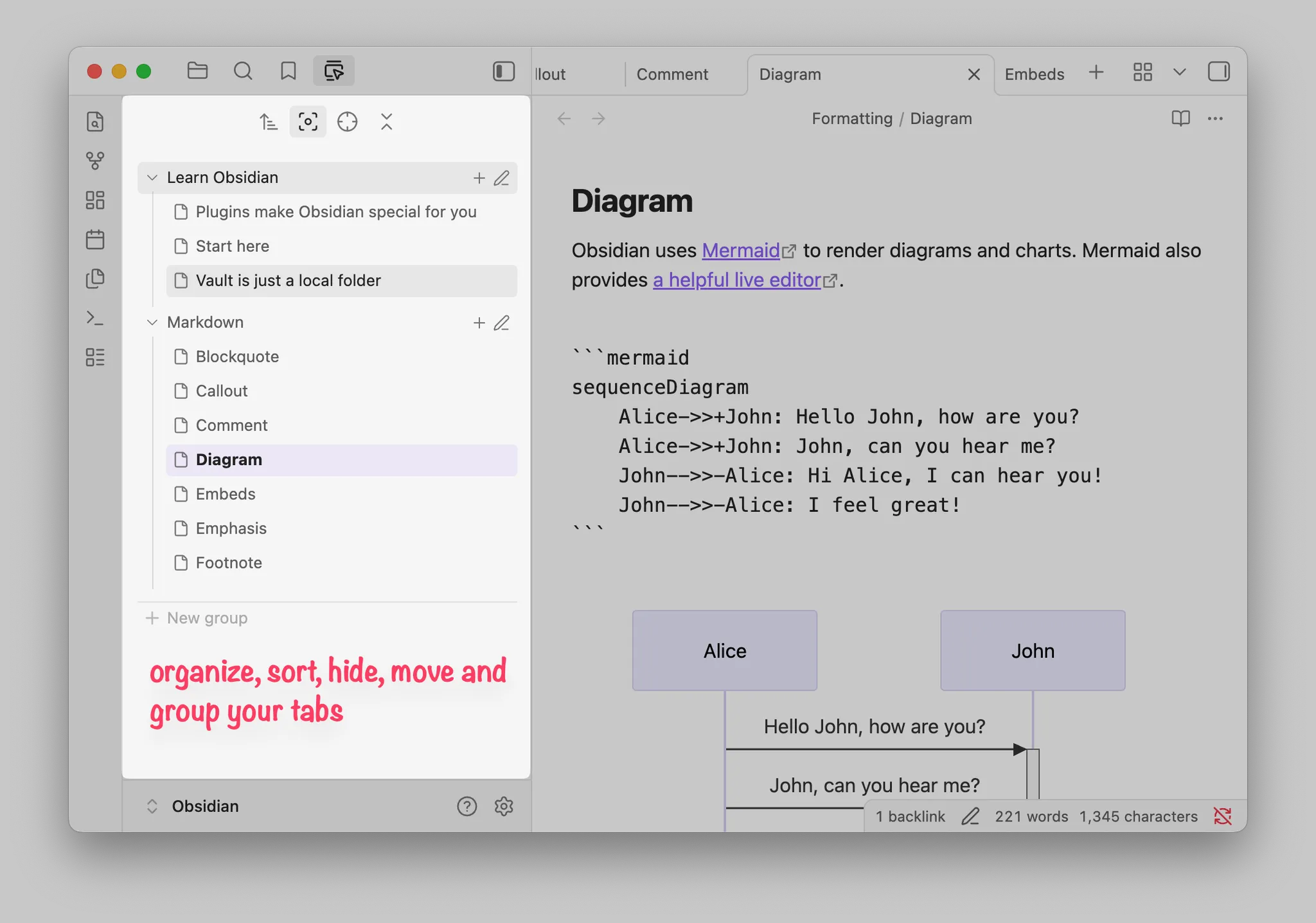Click the 221 words status entry
This screenshot has width=1316, height=923.
tap(1031, 816)
